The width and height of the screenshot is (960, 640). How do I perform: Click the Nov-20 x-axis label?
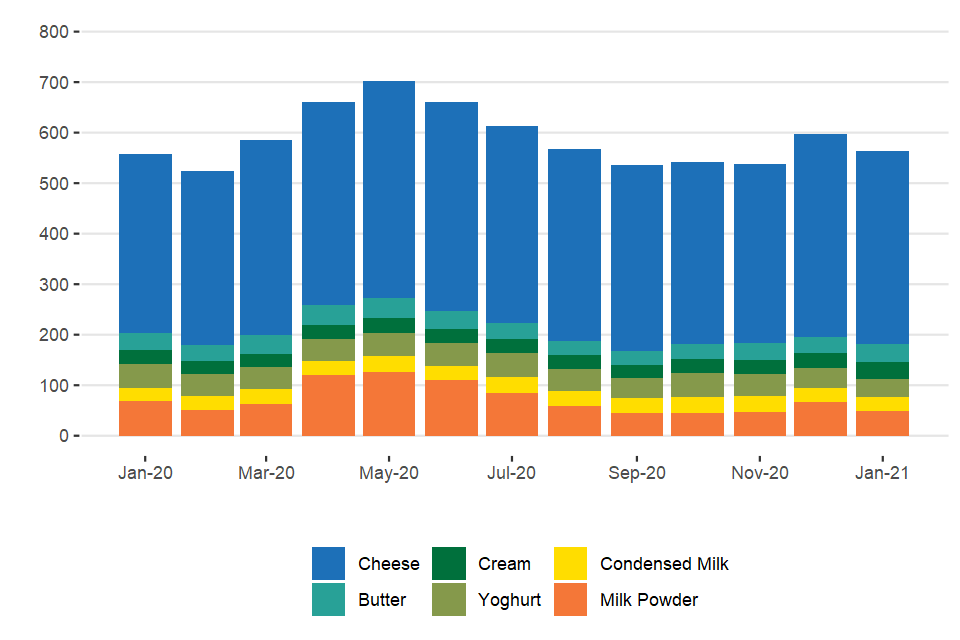(759, 473)
